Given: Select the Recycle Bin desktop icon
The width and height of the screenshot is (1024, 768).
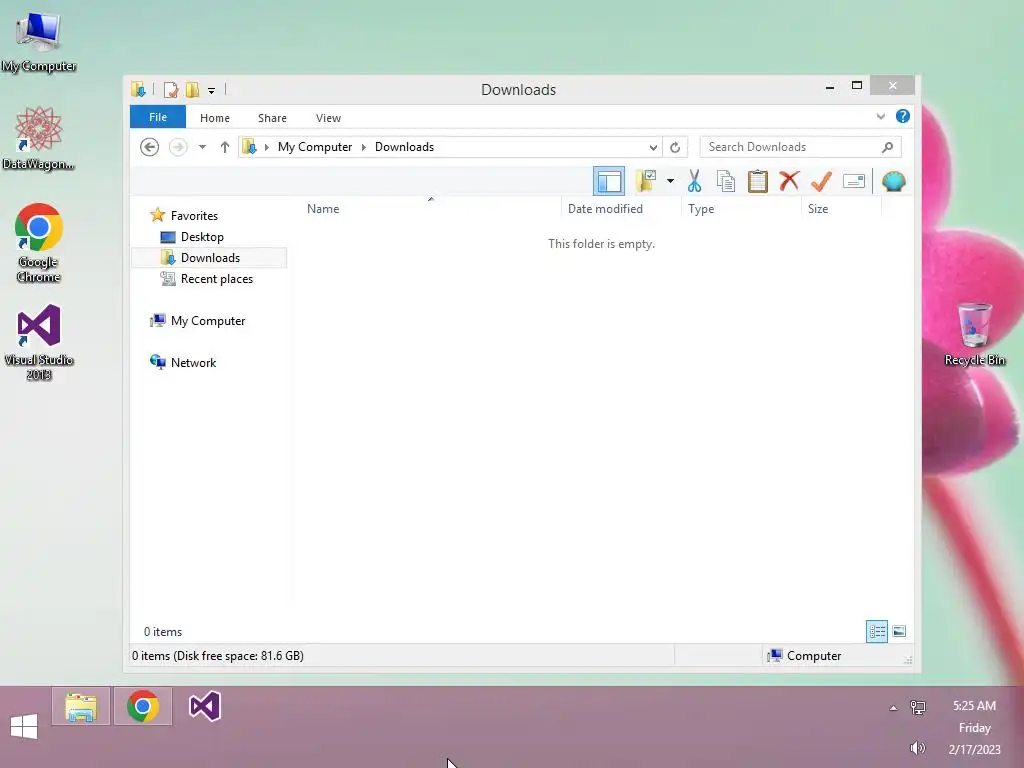Looking at the screenshot, I should (974, 334).
